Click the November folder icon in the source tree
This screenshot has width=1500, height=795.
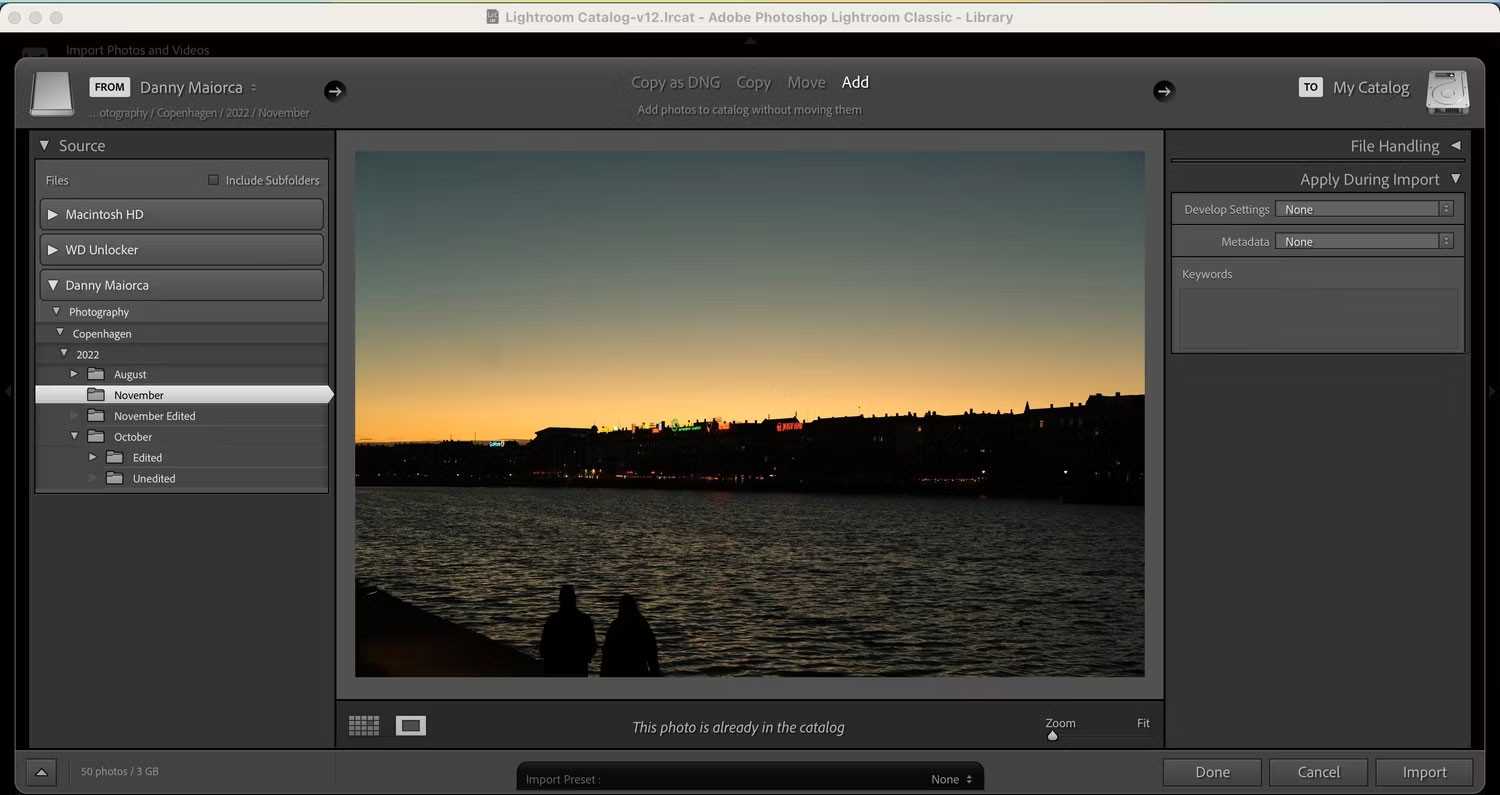coord(97,394)
